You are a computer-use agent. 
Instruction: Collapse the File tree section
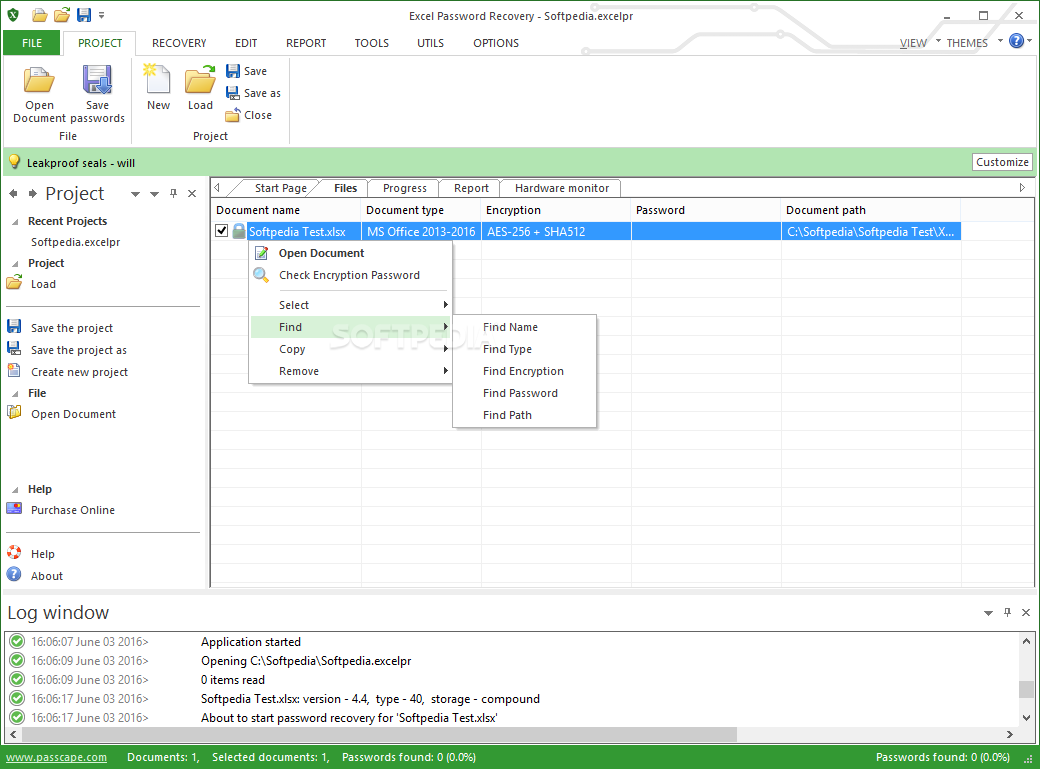click(15, 393)
